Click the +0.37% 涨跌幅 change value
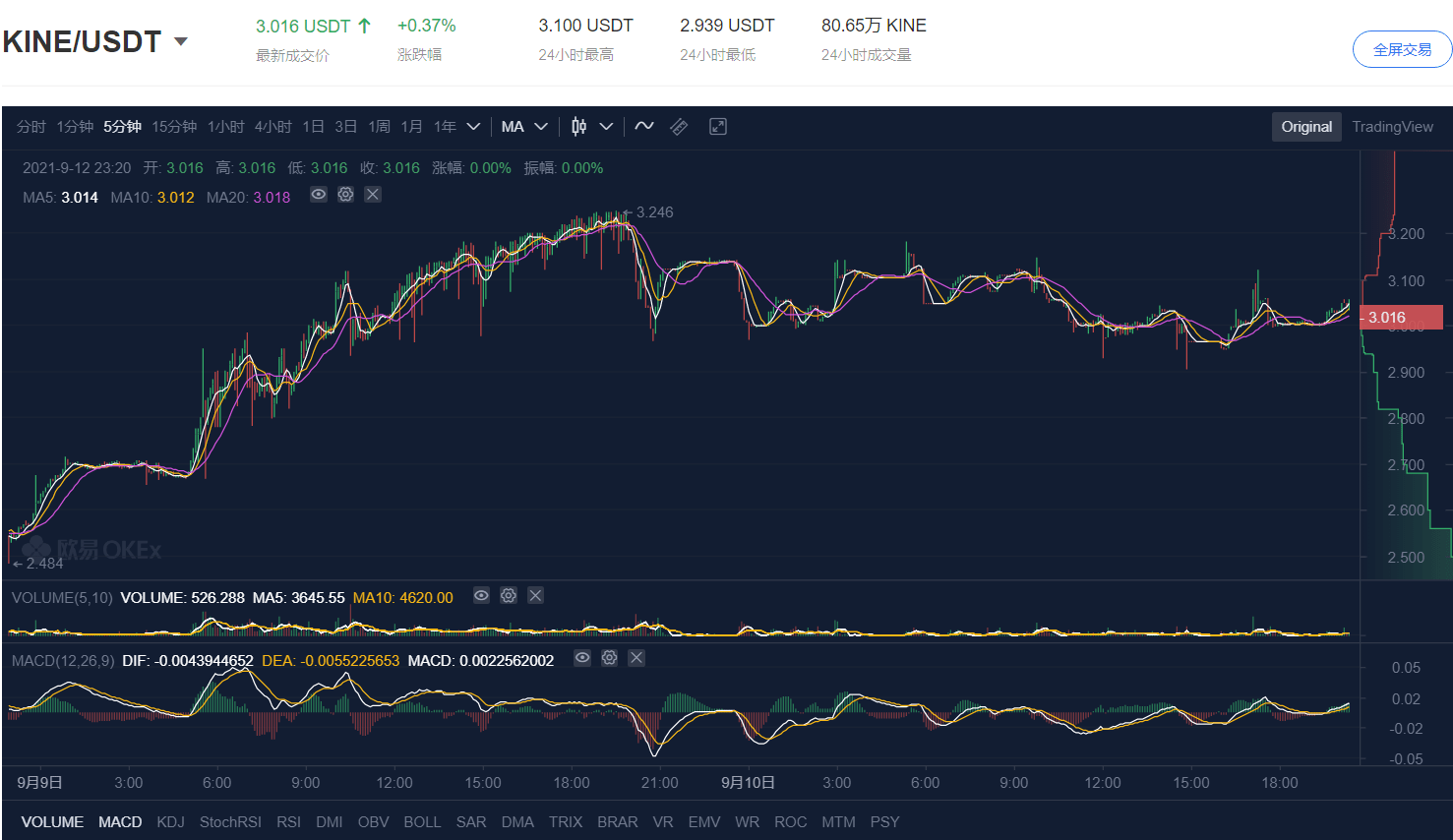Screen dimensions: 1453x840 coord(426,26)
